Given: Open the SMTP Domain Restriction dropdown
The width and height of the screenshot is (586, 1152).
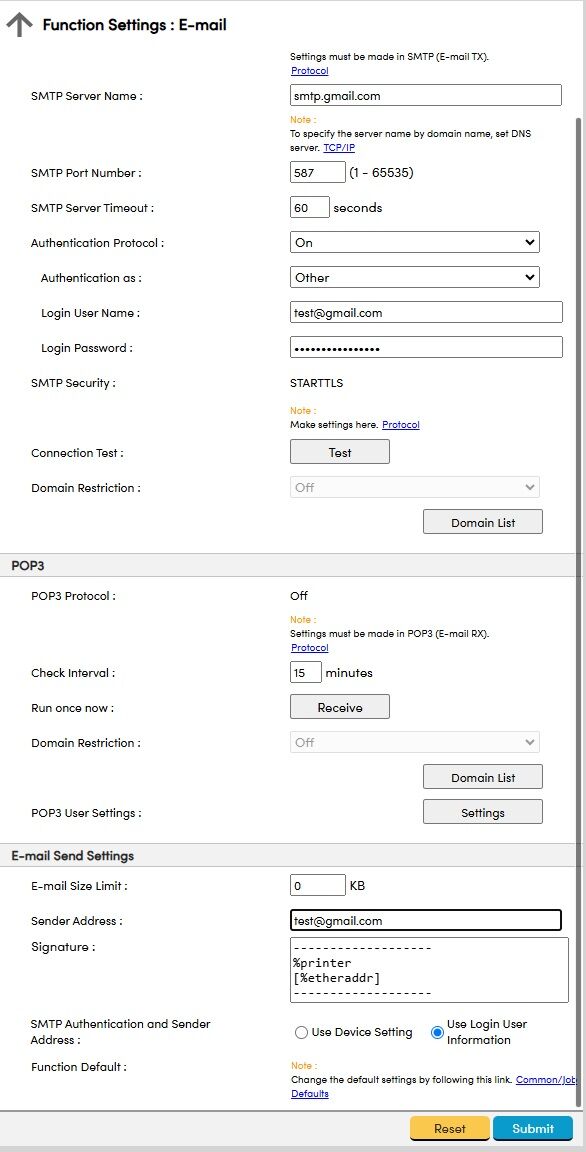Looking at the screenshot, I should click(415, 487).
